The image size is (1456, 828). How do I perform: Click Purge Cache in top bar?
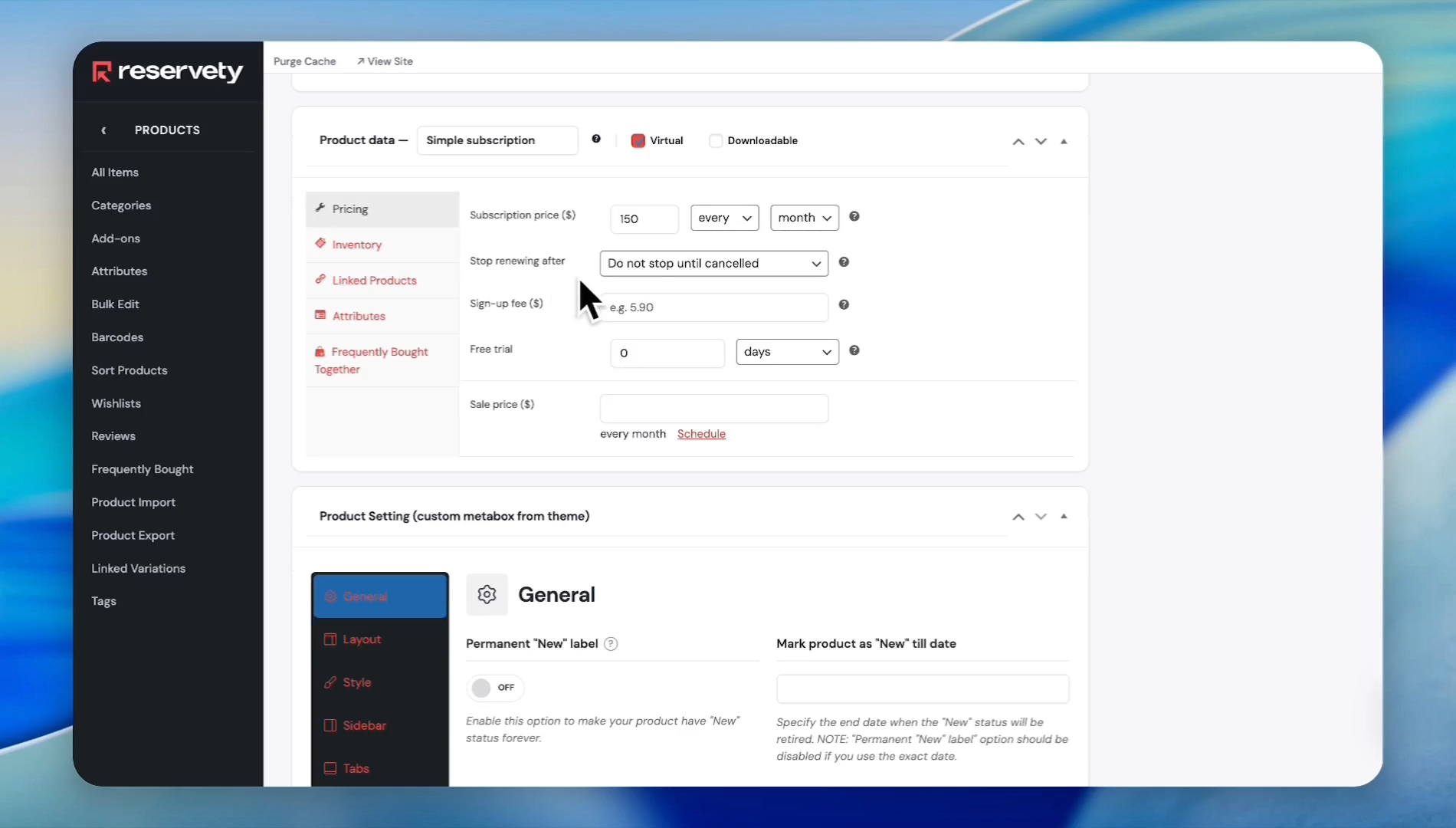pos(304,61)
